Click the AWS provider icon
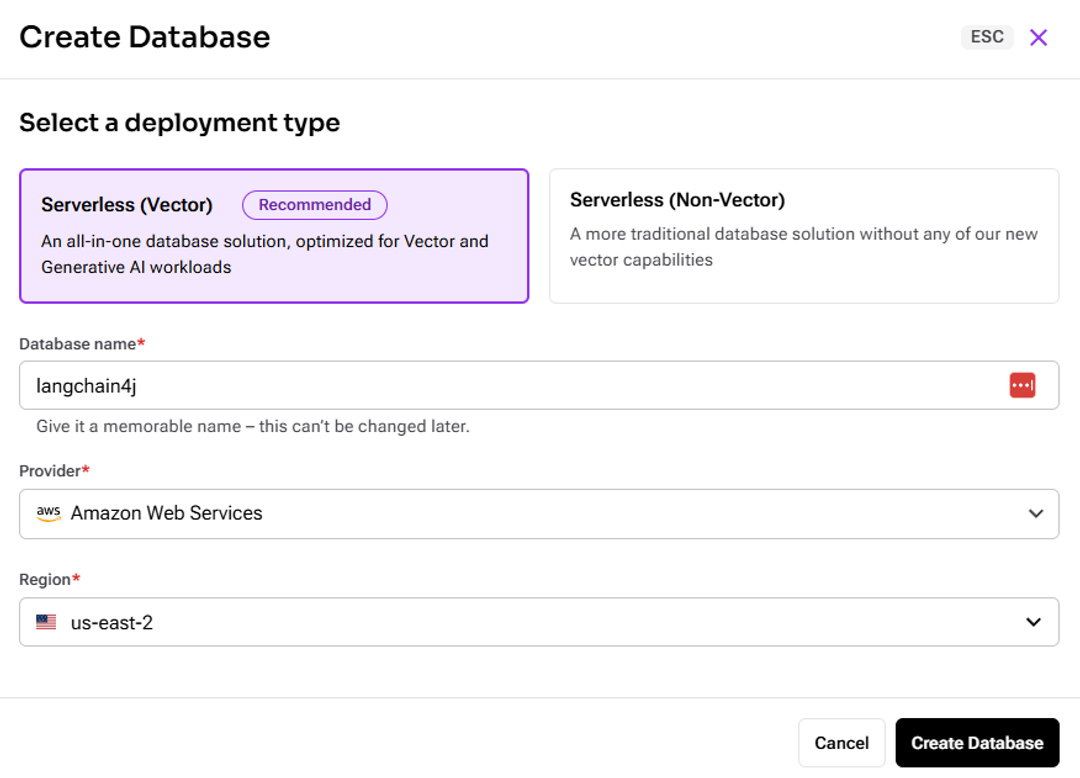Screen dimensions: 1080x778 pyautogui.click(x=47, y=513)
